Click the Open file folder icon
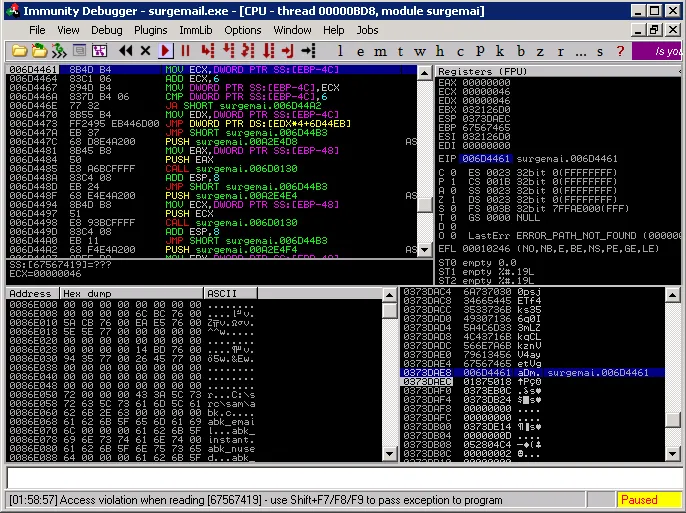 point(17,50)
